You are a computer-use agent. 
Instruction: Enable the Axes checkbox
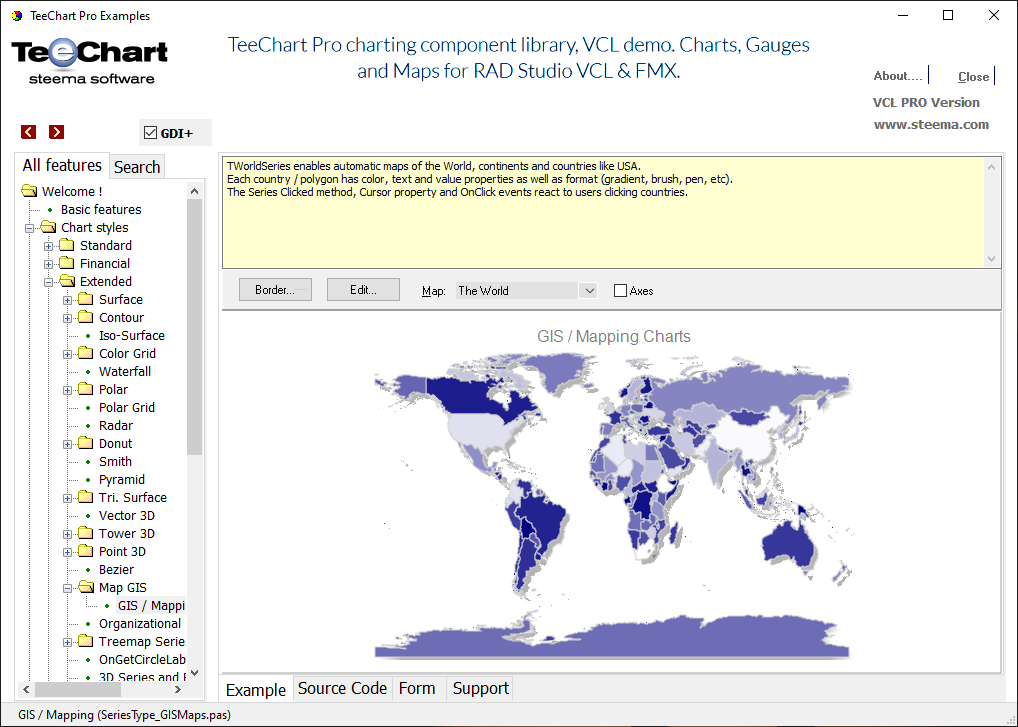(620, 291)
